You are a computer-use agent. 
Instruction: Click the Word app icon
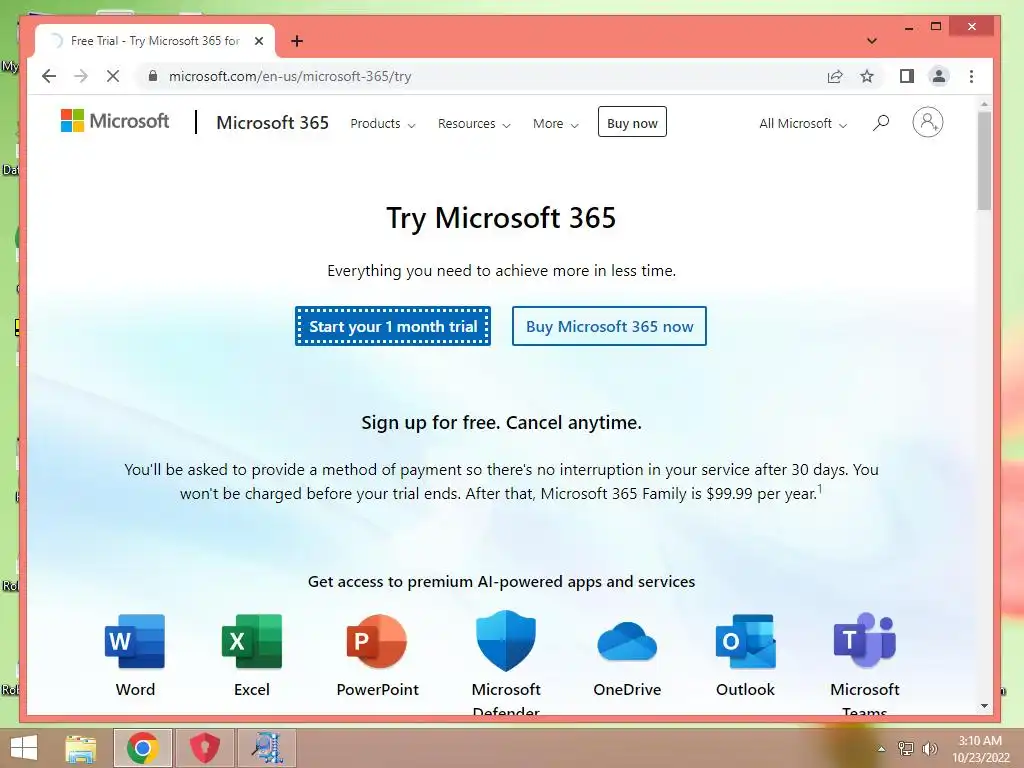(x=135, y=641)
